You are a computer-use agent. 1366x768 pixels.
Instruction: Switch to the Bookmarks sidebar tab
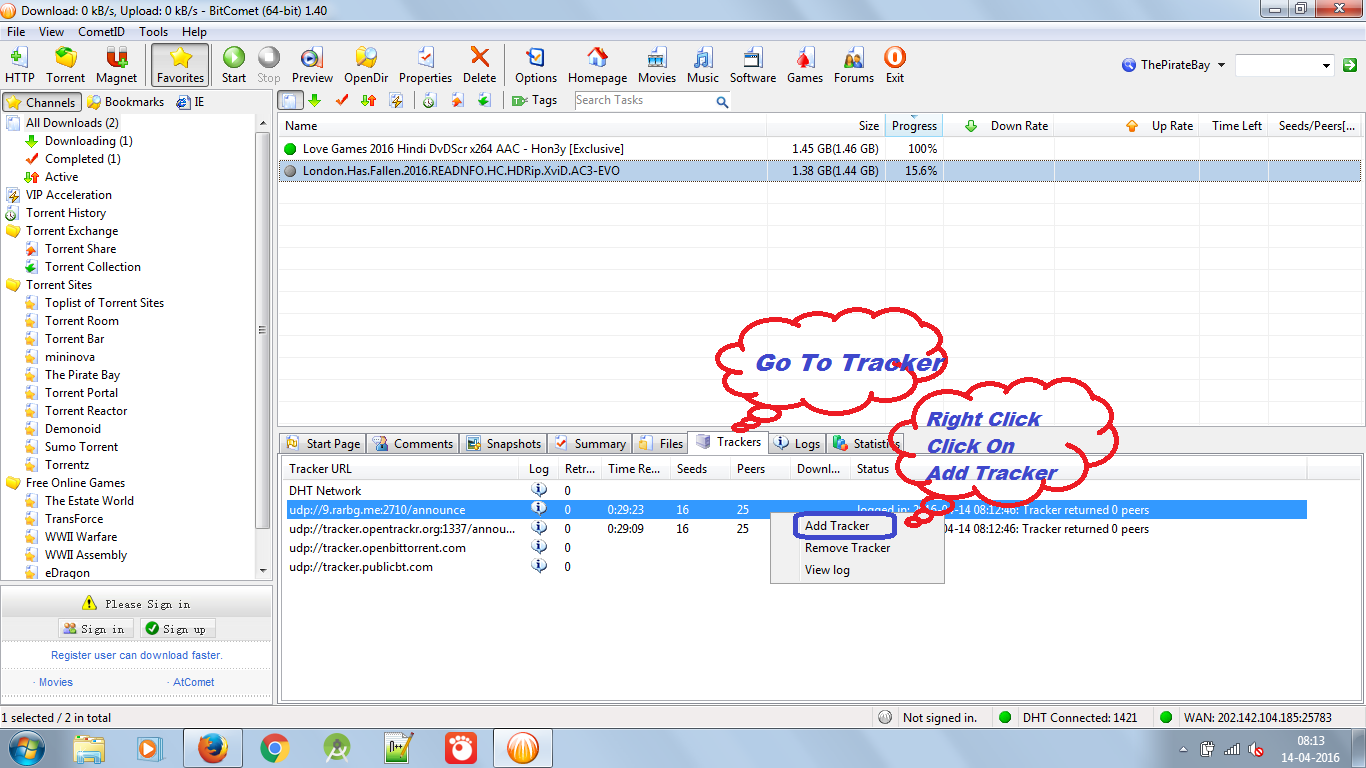[126, 102]
